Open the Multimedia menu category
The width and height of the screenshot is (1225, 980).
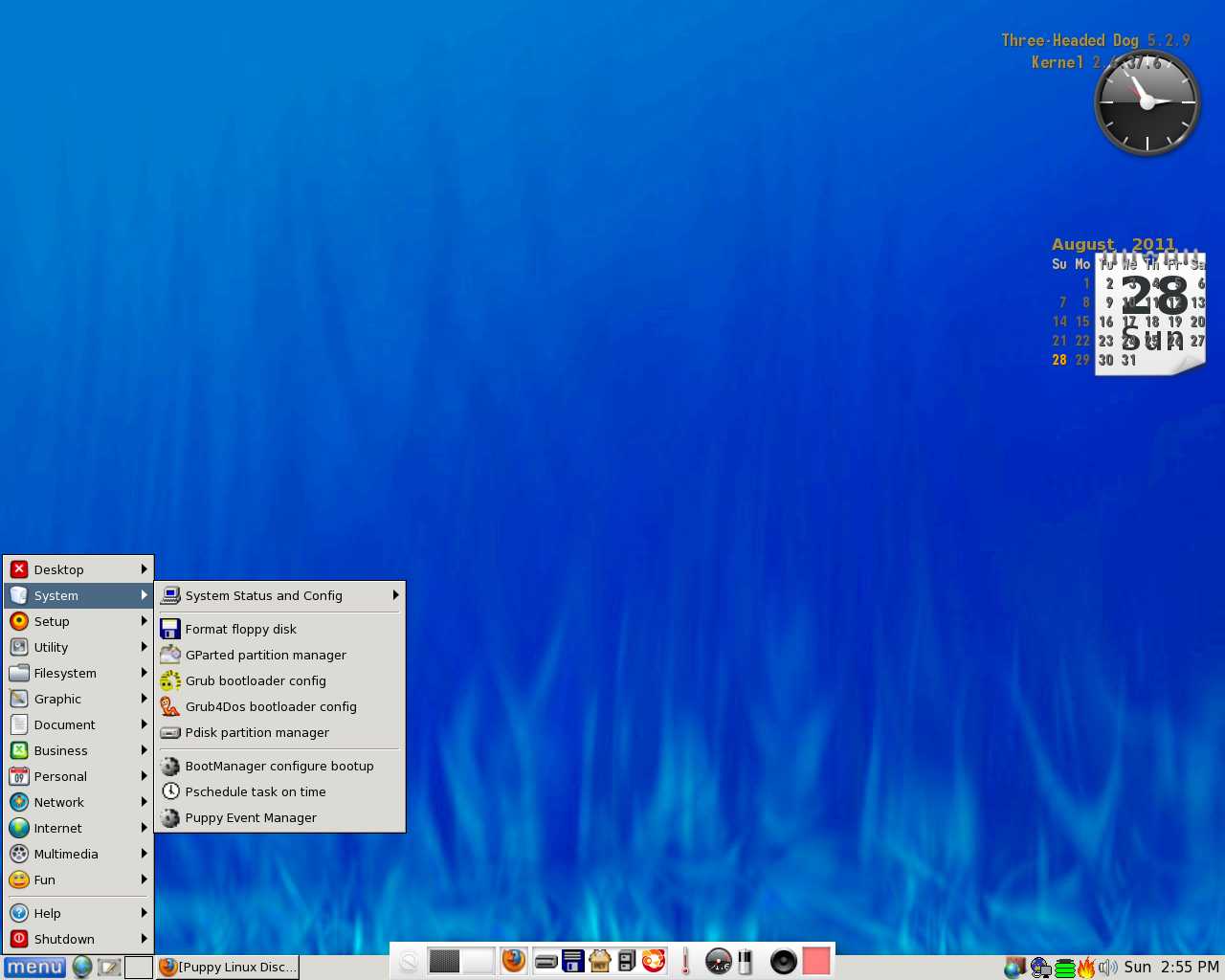(78, 854)
